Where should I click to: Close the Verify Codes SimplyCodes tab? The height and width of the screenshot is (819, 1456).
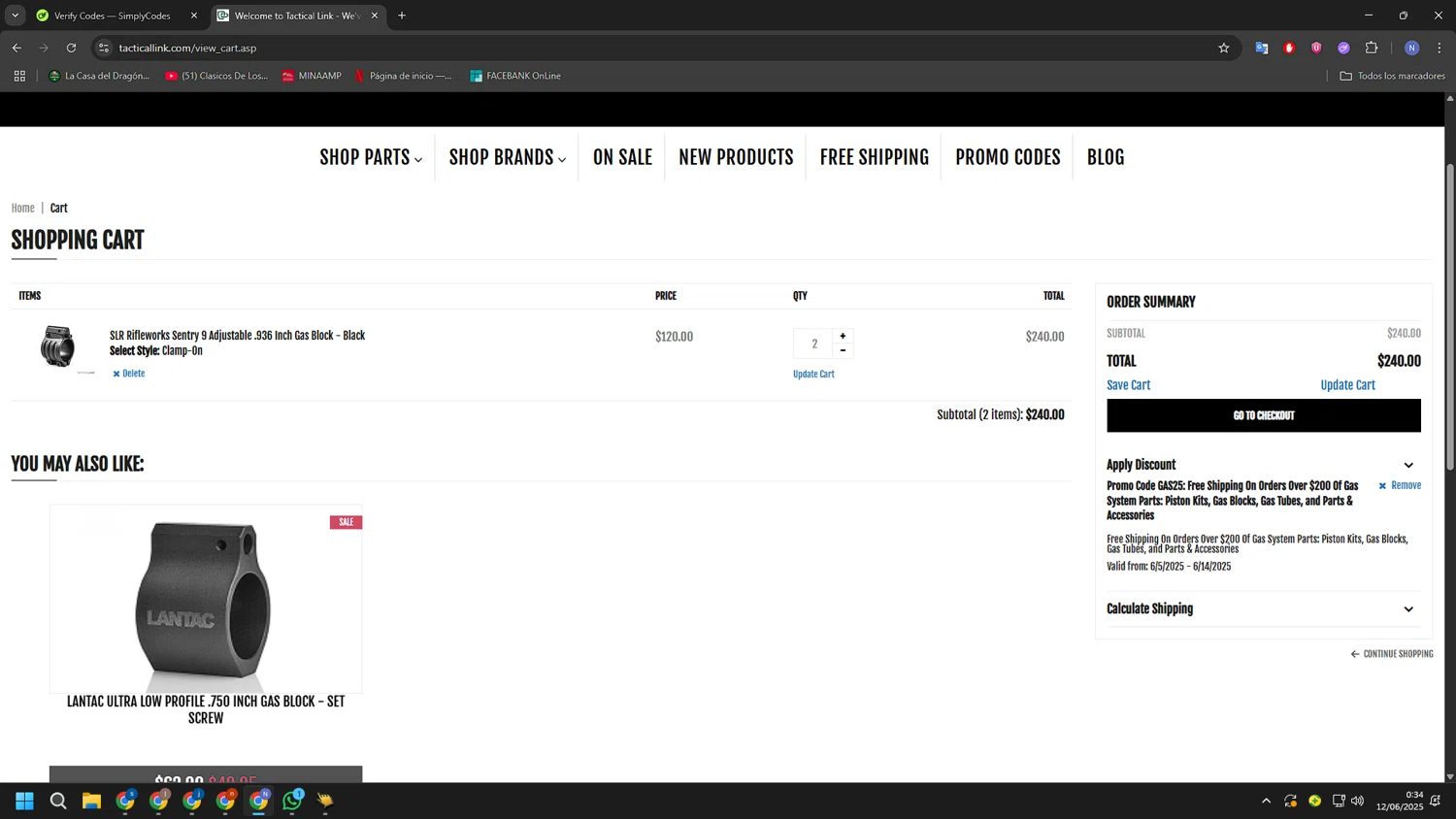point(193,16)
